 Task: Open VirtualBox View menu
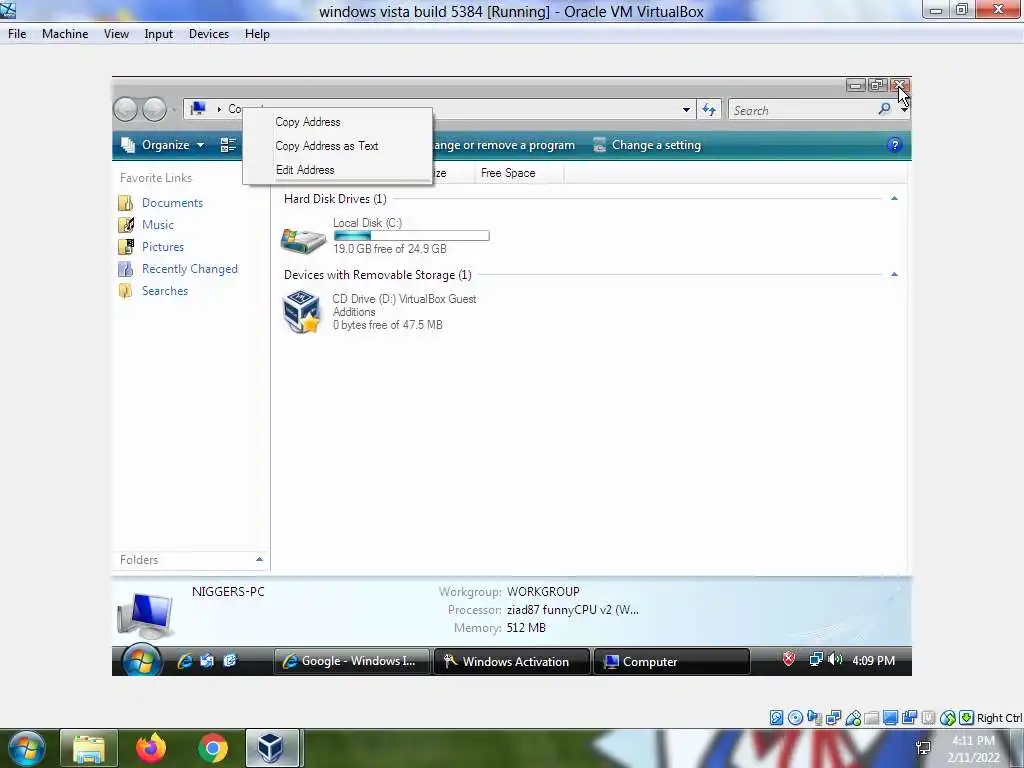tap(116, 34)
